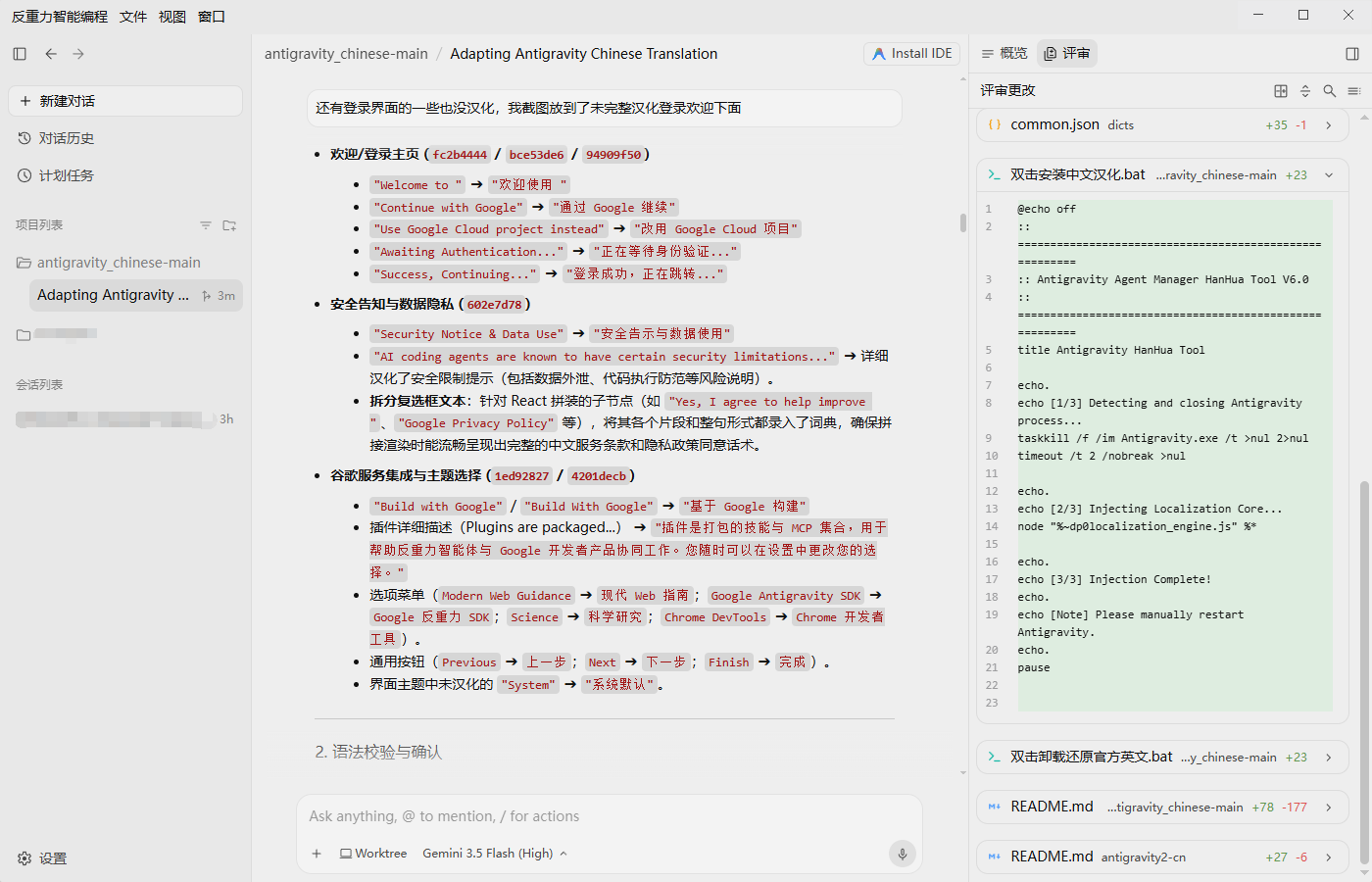
Task: Go forward with the right arrow
Action: pos(78,54)
